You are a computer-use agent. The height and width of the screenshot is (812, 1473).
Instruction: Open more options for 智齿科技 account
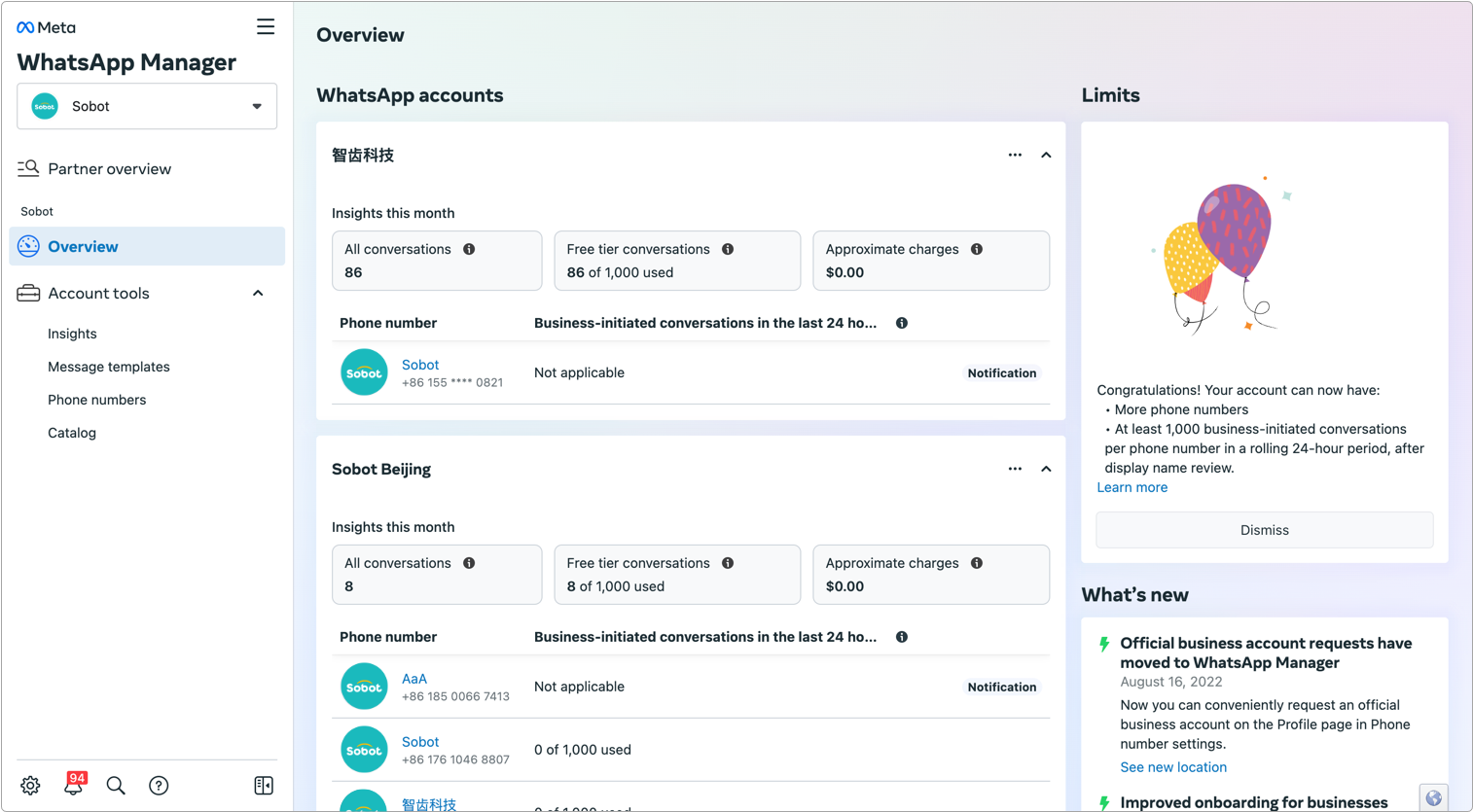pyautogui.click(x=1015, y=156)
